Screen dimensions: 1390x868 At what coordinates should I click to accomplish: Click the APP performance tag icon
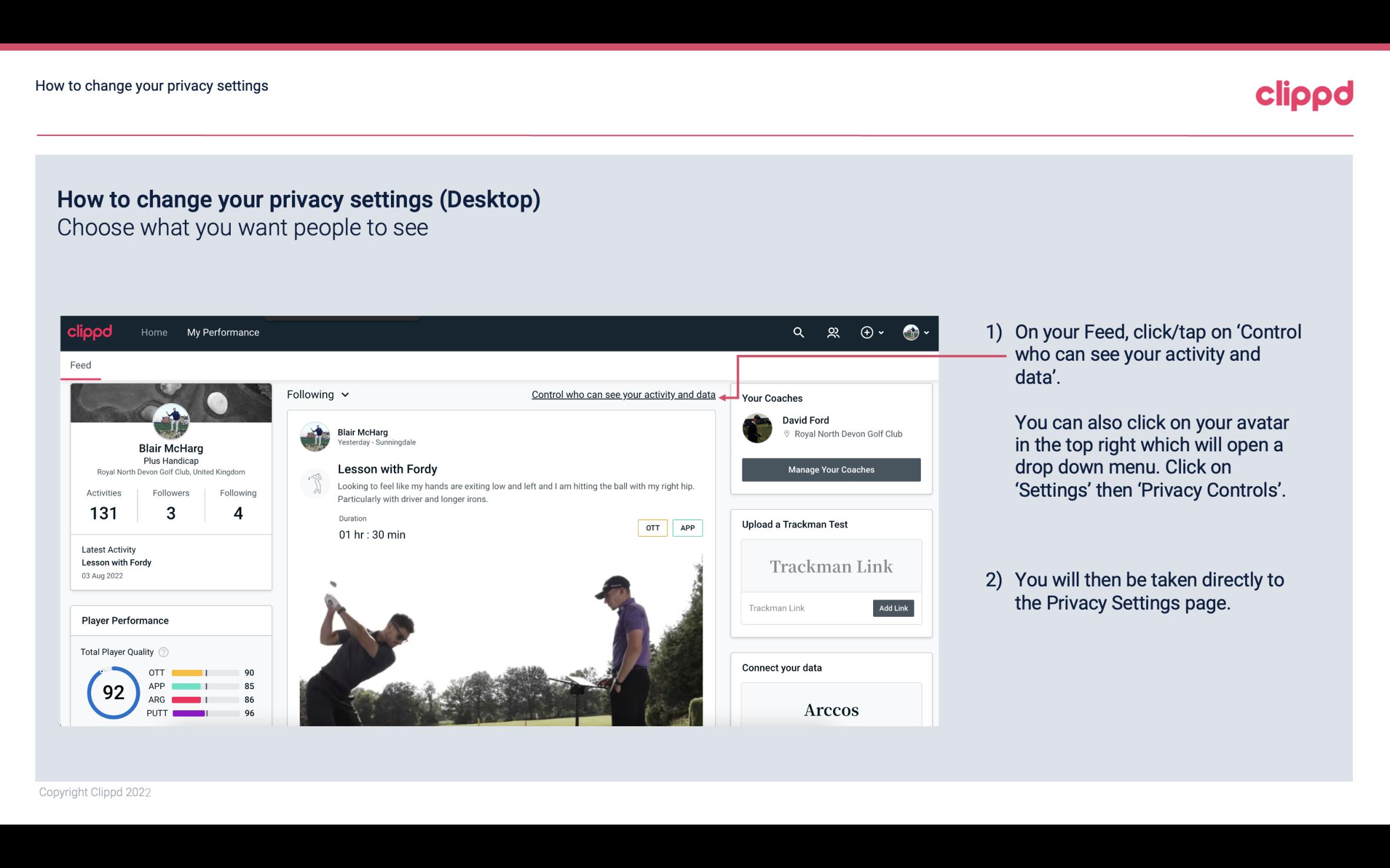(x=689, y=528)
